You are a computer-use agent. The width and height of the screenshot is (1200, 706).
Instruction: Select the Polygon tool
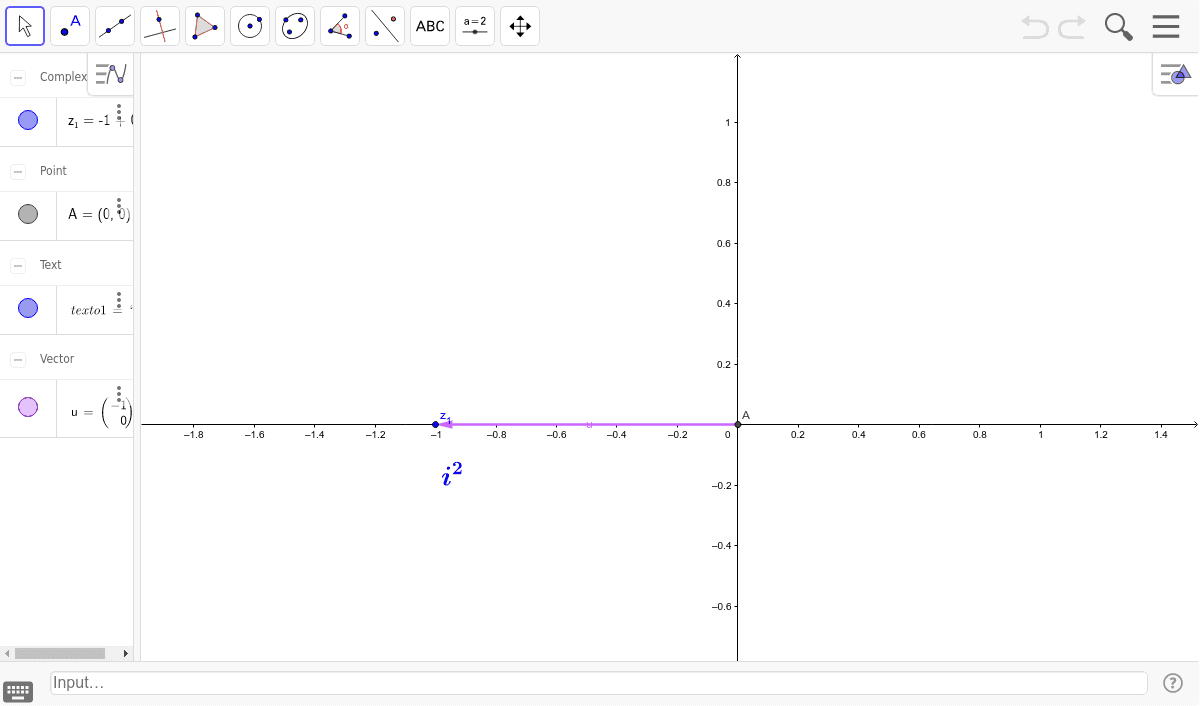[205, 26]
